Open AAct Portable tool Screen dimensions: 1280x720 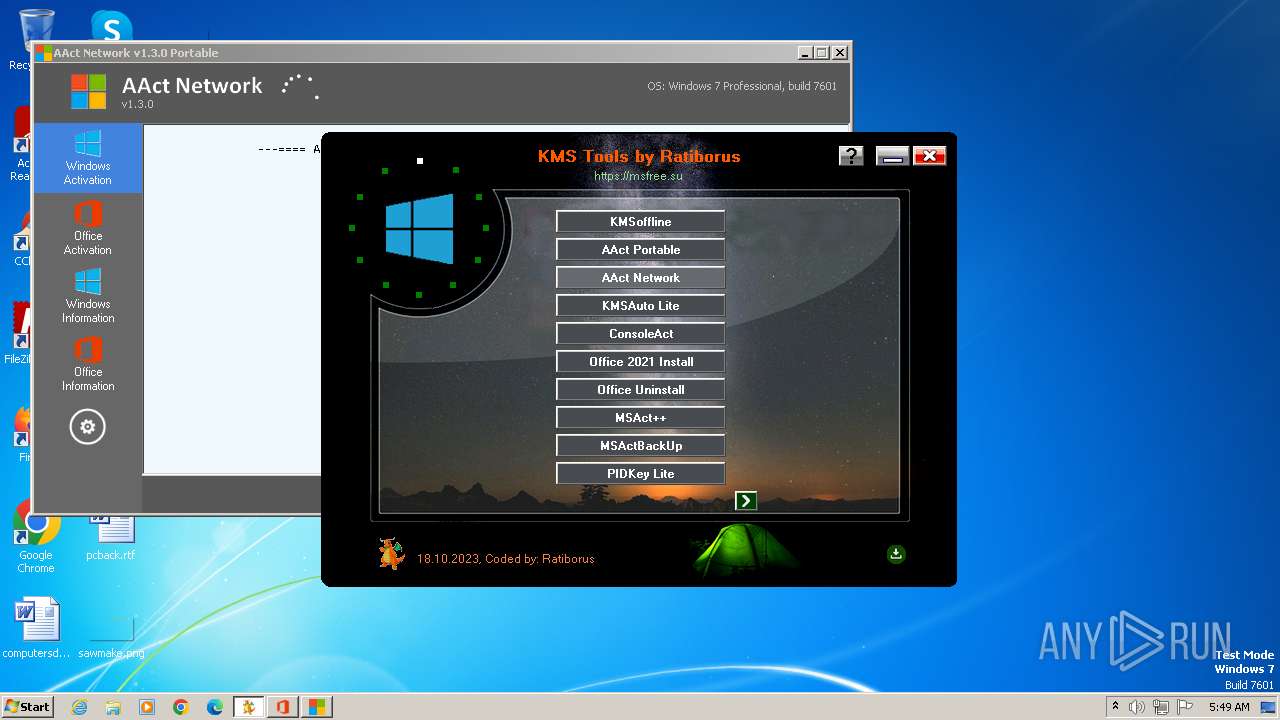(x=640, y=250)
